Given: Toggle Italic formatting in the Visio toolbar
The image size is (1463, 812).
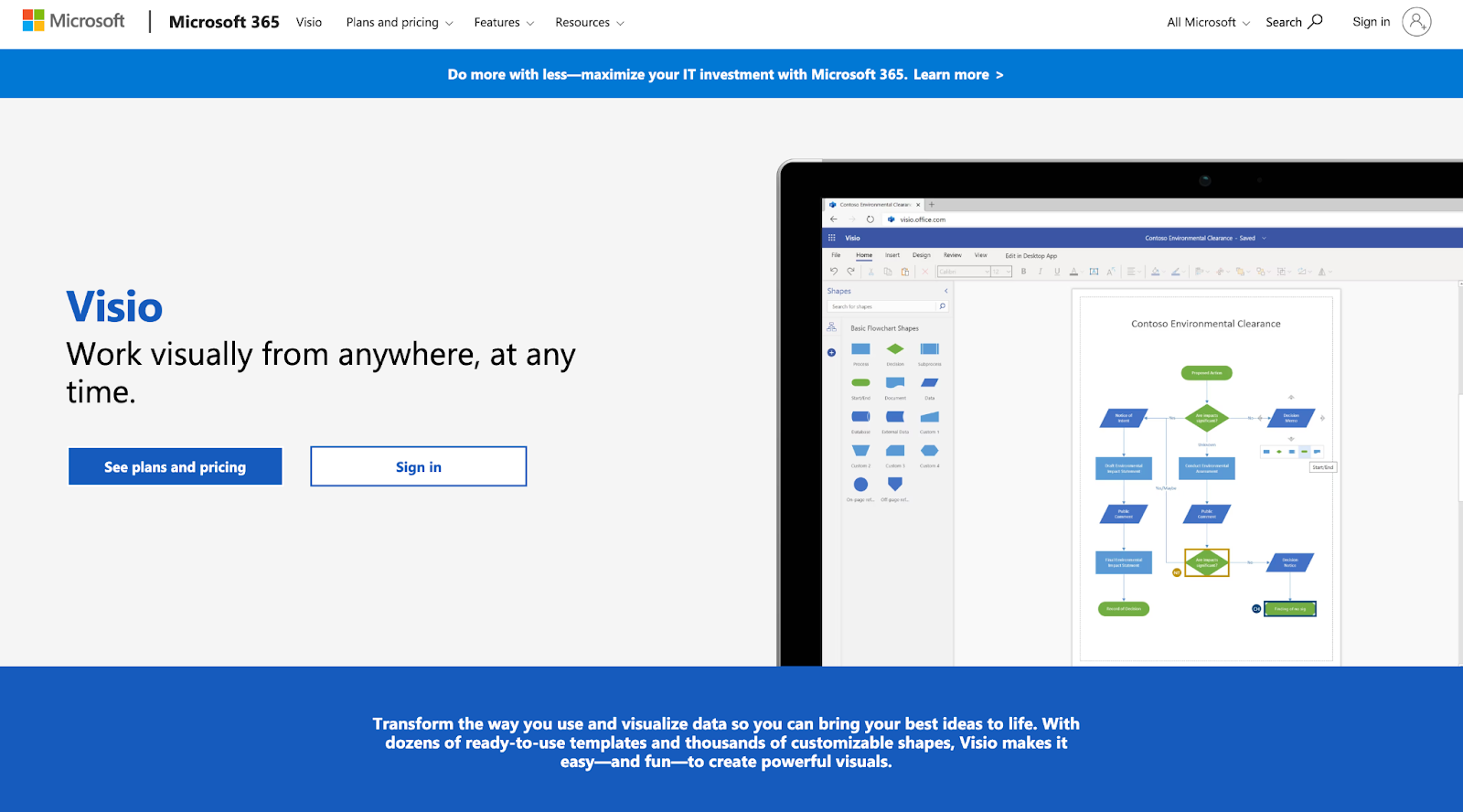Looking at the screenshot, I should pos(1041,272).
